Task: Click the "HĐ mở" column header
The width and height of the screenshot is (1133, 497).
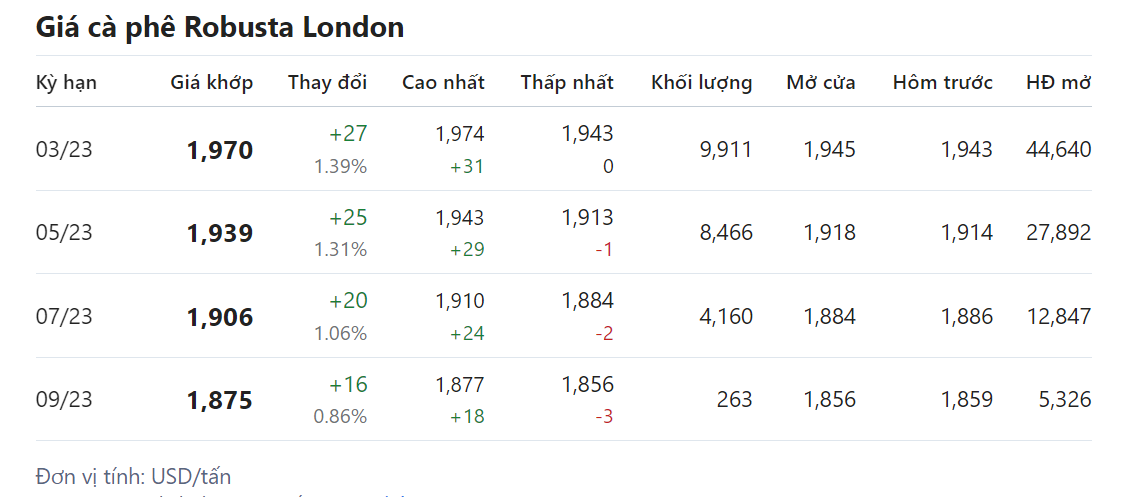Action: pyautogui.click(x=1058, y=82)
